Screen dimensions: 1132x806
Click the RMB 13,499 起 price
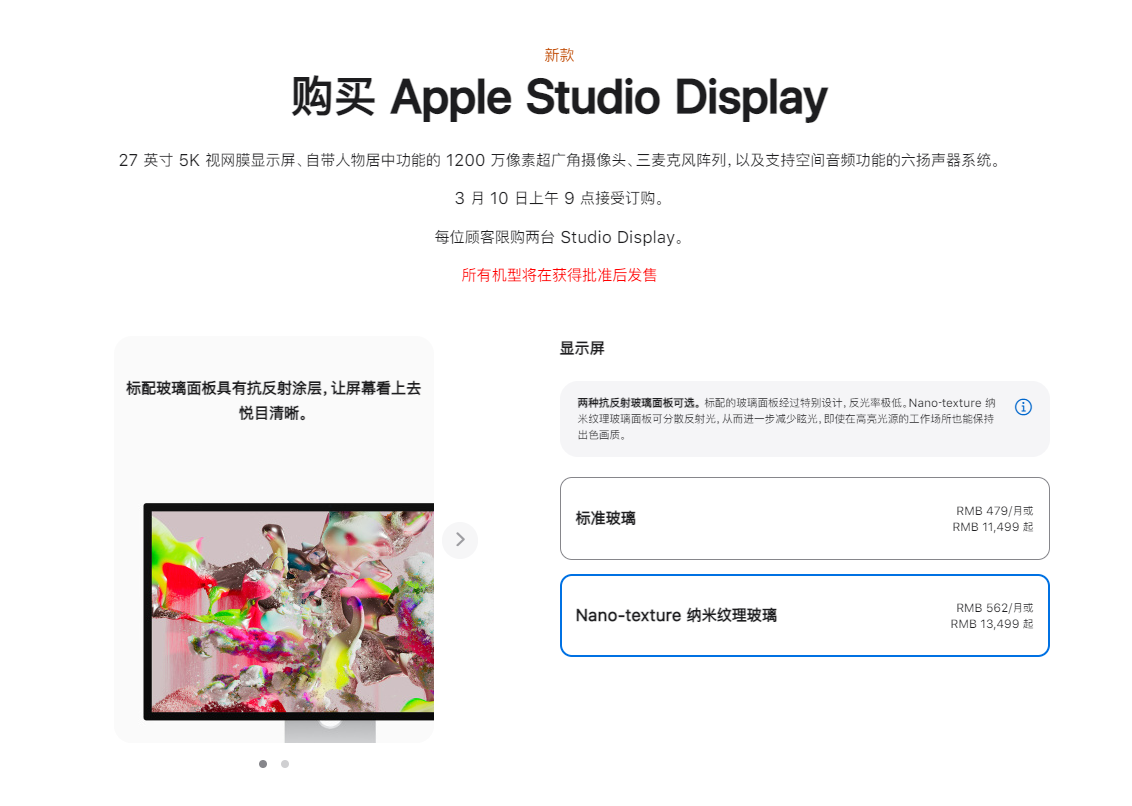[x=992, y=624]
